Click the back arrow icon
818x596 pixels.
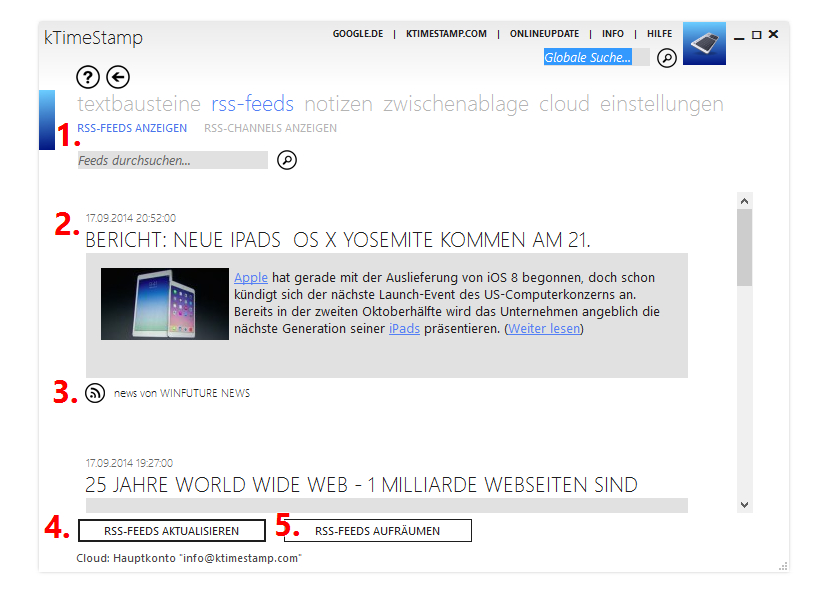click(118, 77)
